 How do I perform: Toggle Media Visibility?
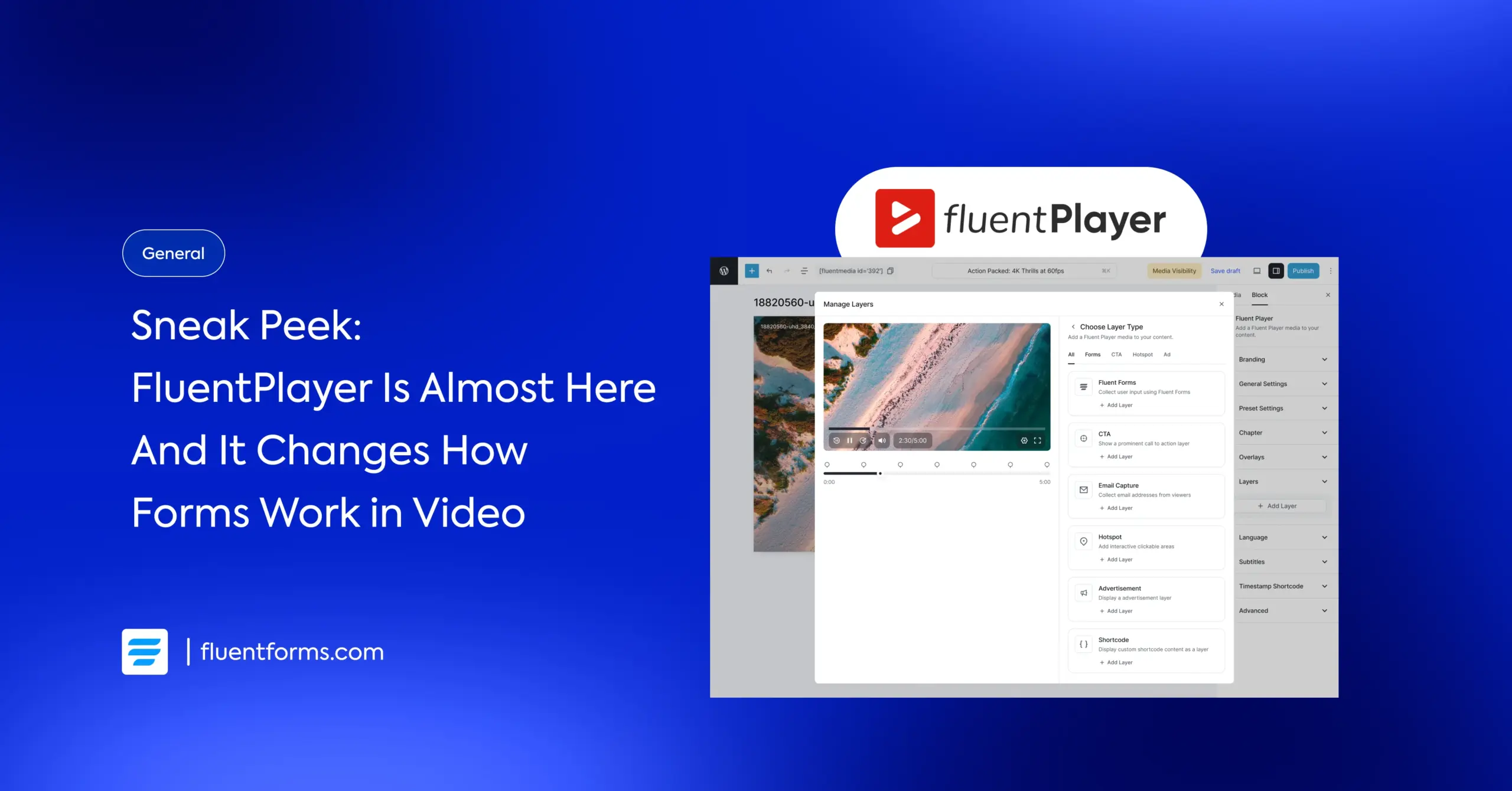pos(1174,271)
